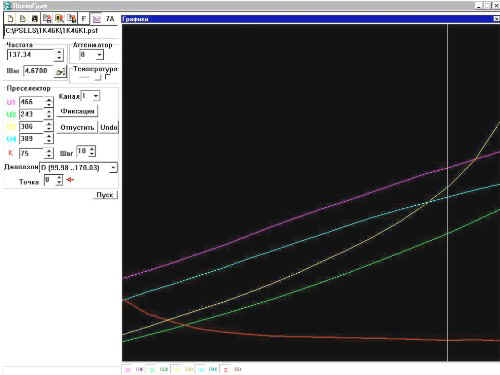This screenshot has height=375, width=500.
Task: Click the U1 value field showing 466
Action: point(31,102)
